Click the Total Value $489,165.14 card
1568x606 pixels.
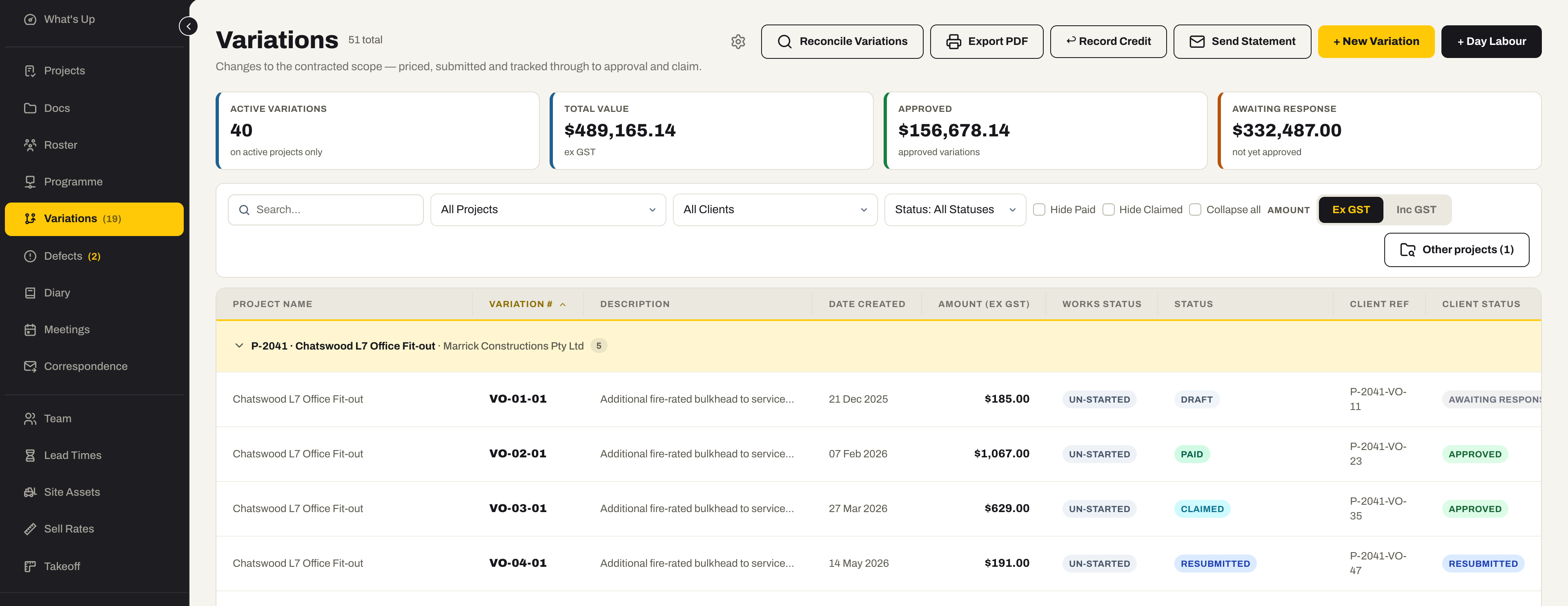[711, 130]
